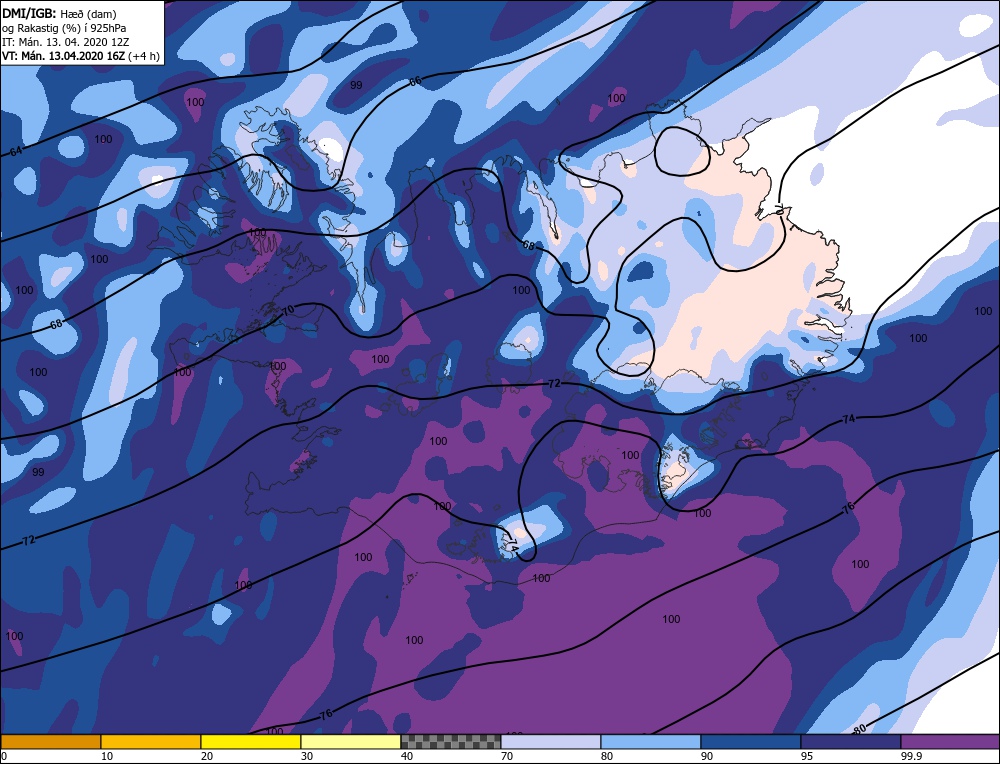This screenshot has height=764, width=1000.
Task: Select the orange 10–20 legend swatch
Action: click(x=151, y=741)
